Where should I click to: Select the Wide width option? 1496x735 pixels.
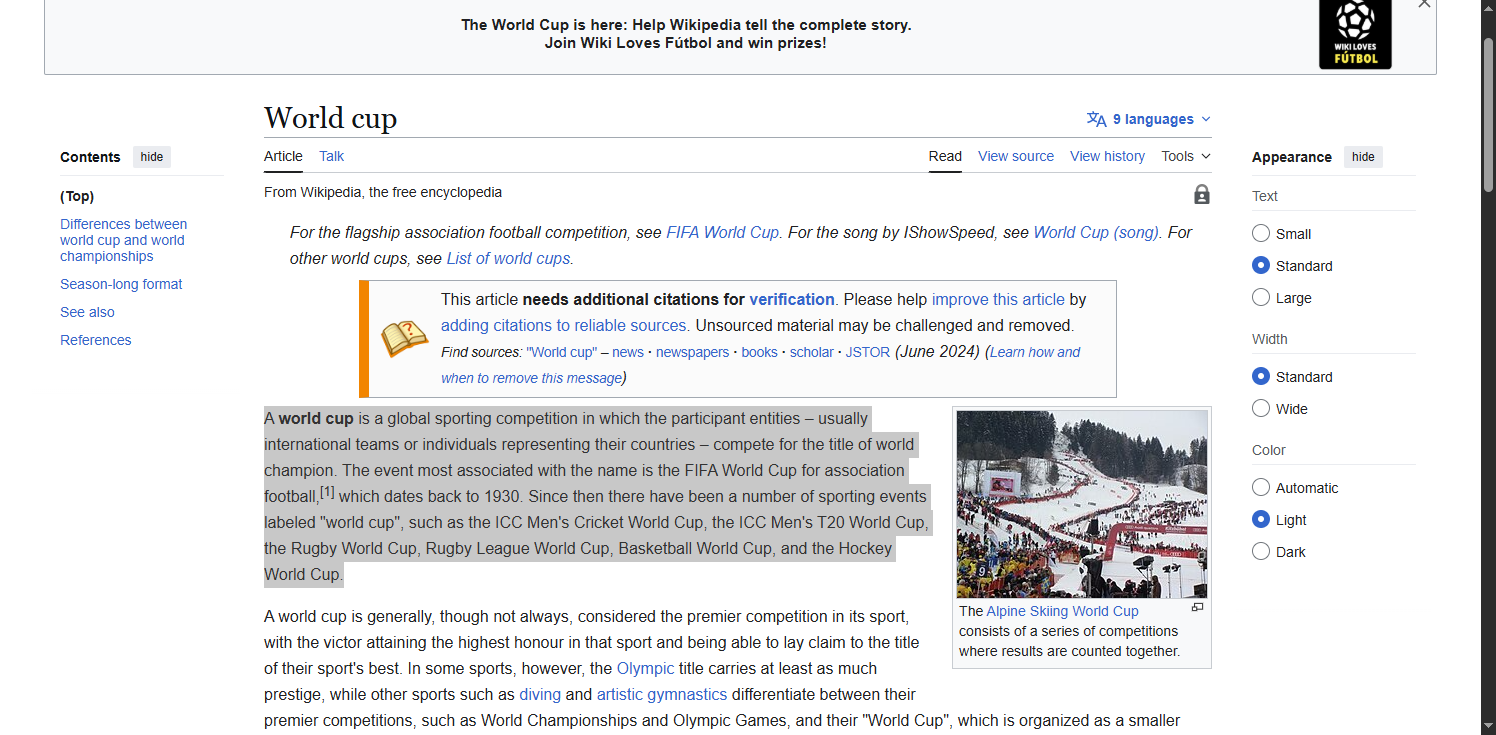[x=1261, y=409]
